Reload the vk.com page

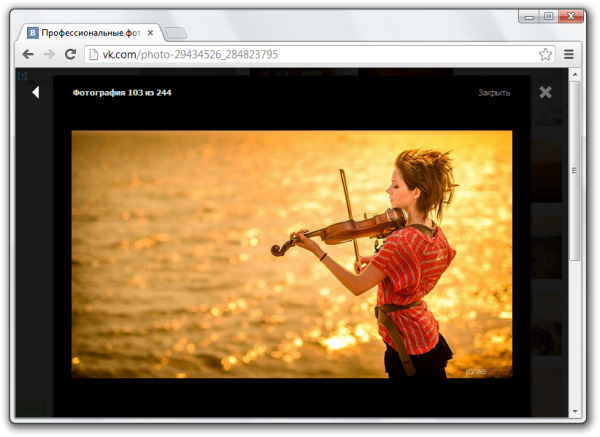70,54
